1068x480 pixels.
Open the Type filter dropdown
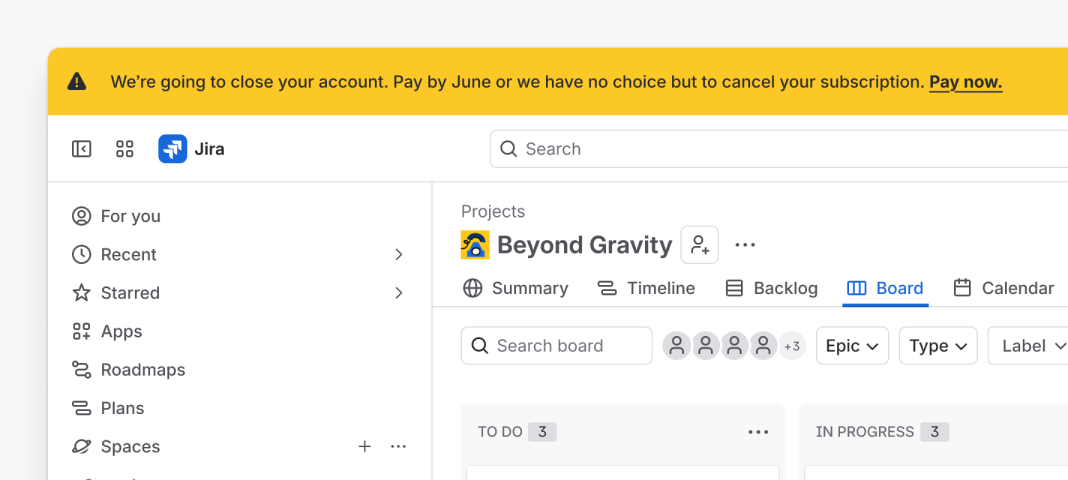[x=938, y=346]
